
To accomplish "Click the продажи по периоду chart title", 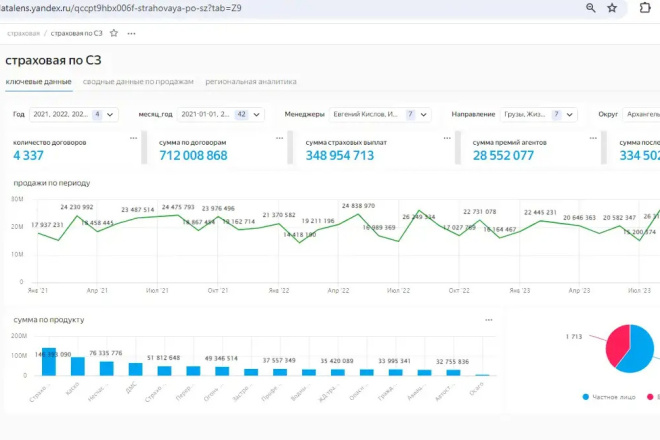I will click(52, 183).
